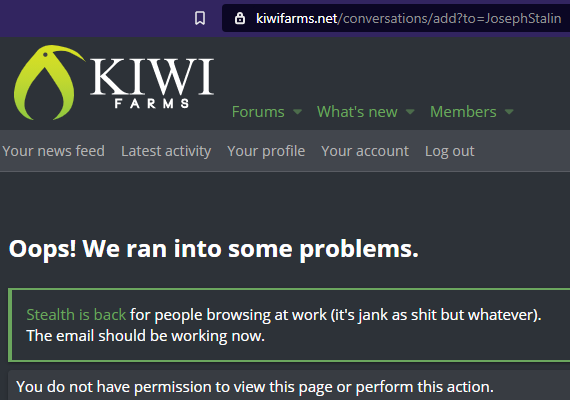The image size is (570, 400).
Task: Open the What's new menu
Action: click(357, 112)
